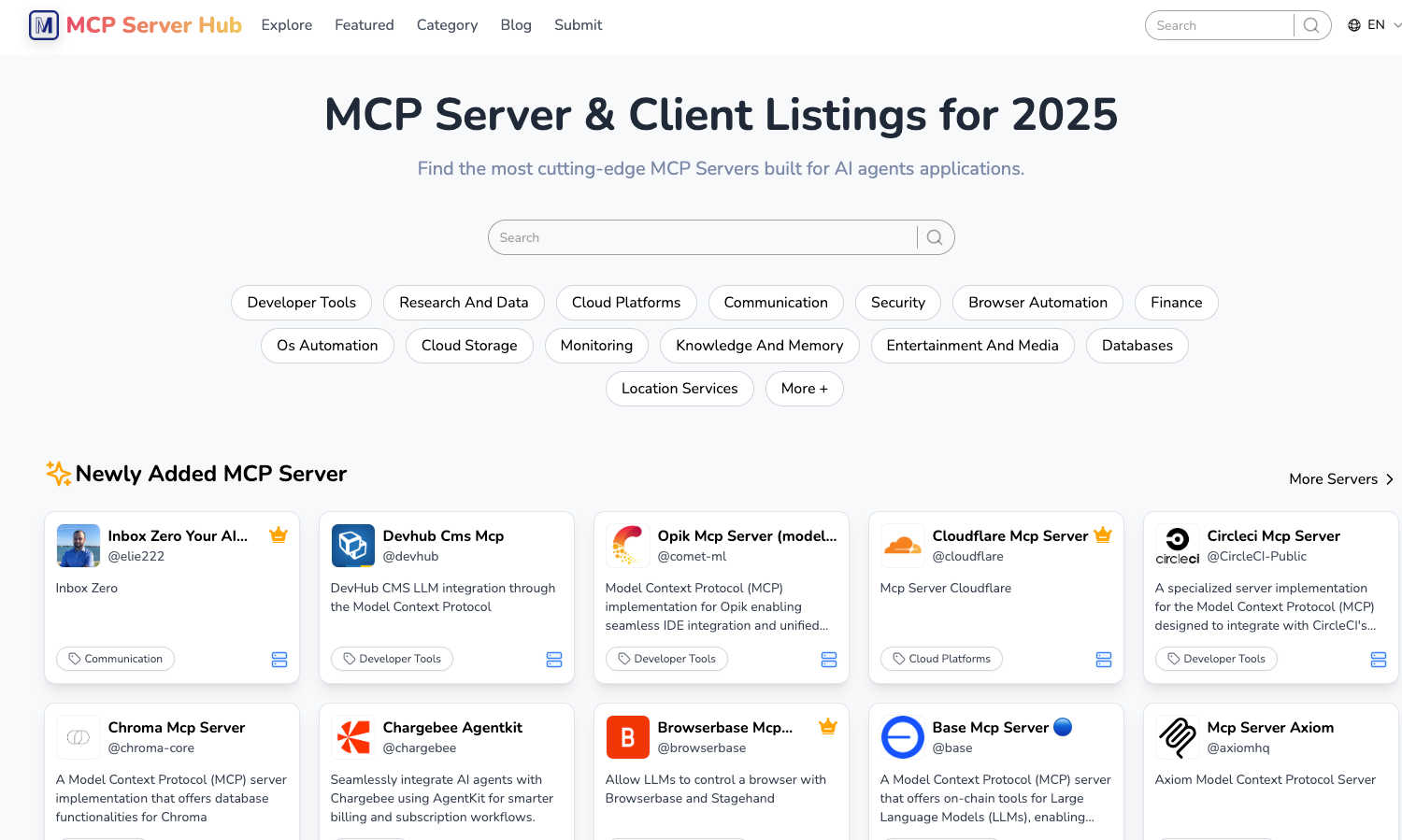Click the Browserbase red B logo
Image resolution: width=1402 pixels, height=840 pixels.
pos(628,737)
